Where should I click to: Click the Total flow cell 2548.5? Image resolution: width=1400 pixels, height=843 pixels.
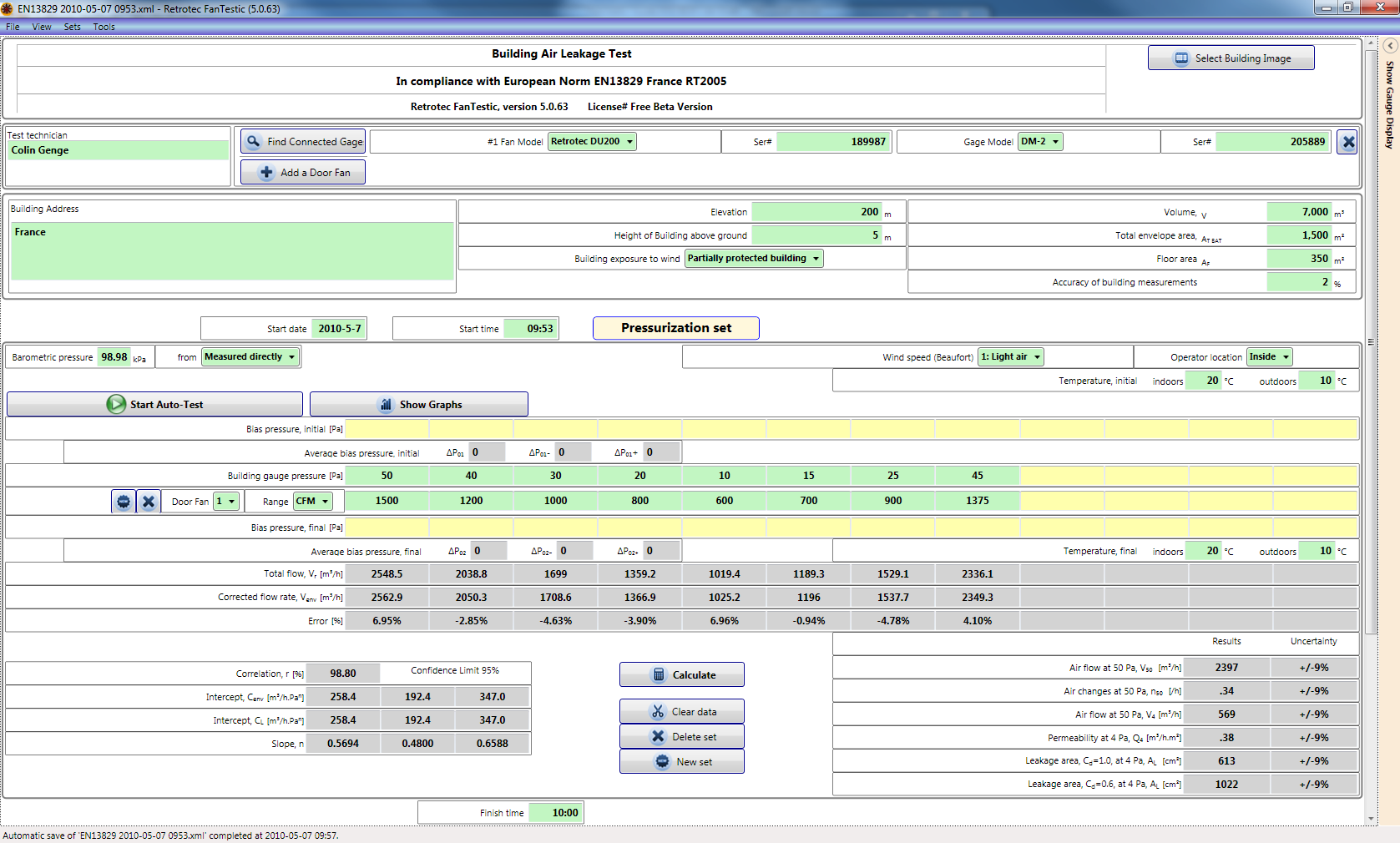point(387,574)
